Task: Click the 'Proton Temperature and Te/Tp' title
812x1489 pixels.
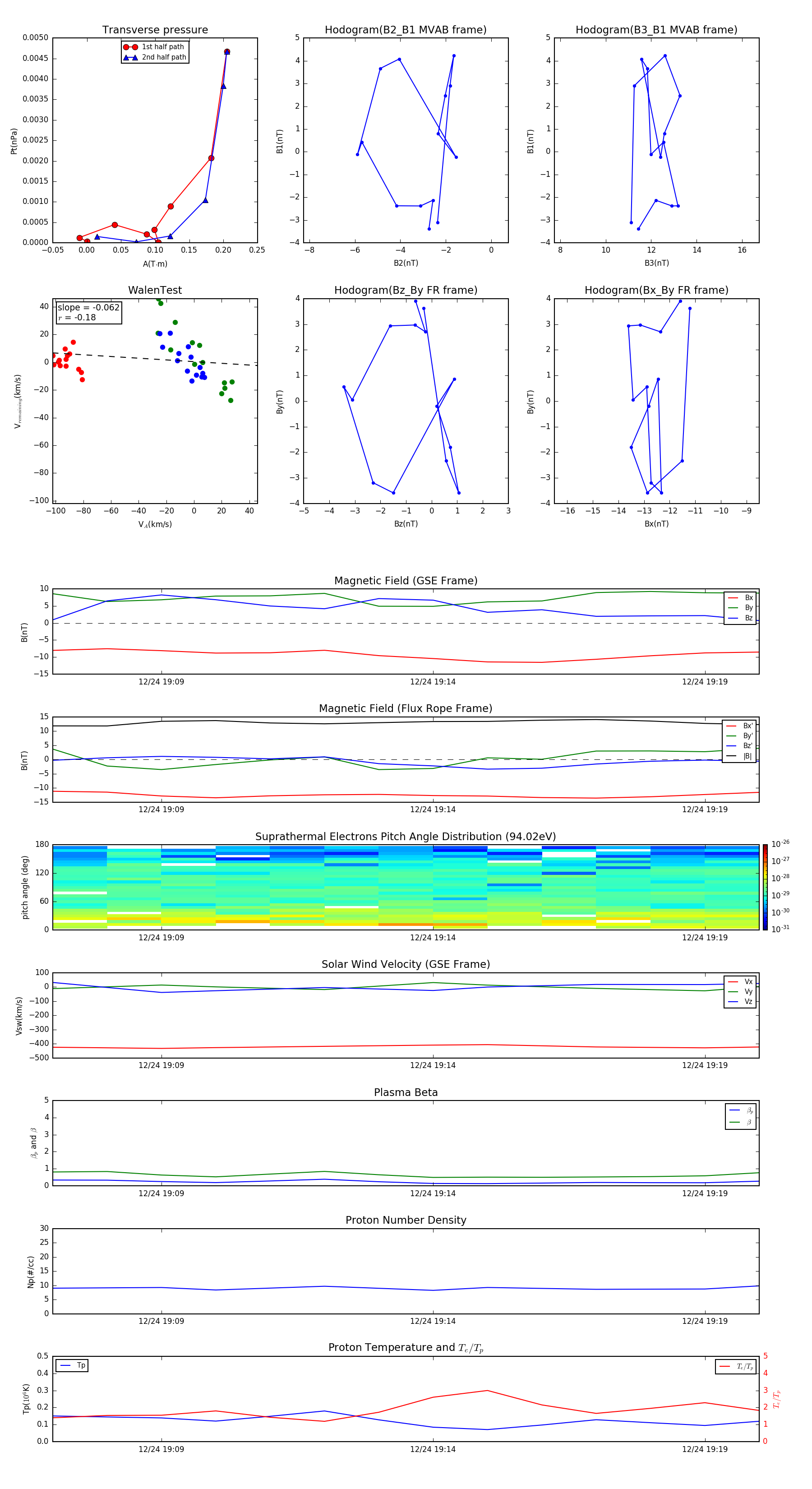Action: point(406,1348)
